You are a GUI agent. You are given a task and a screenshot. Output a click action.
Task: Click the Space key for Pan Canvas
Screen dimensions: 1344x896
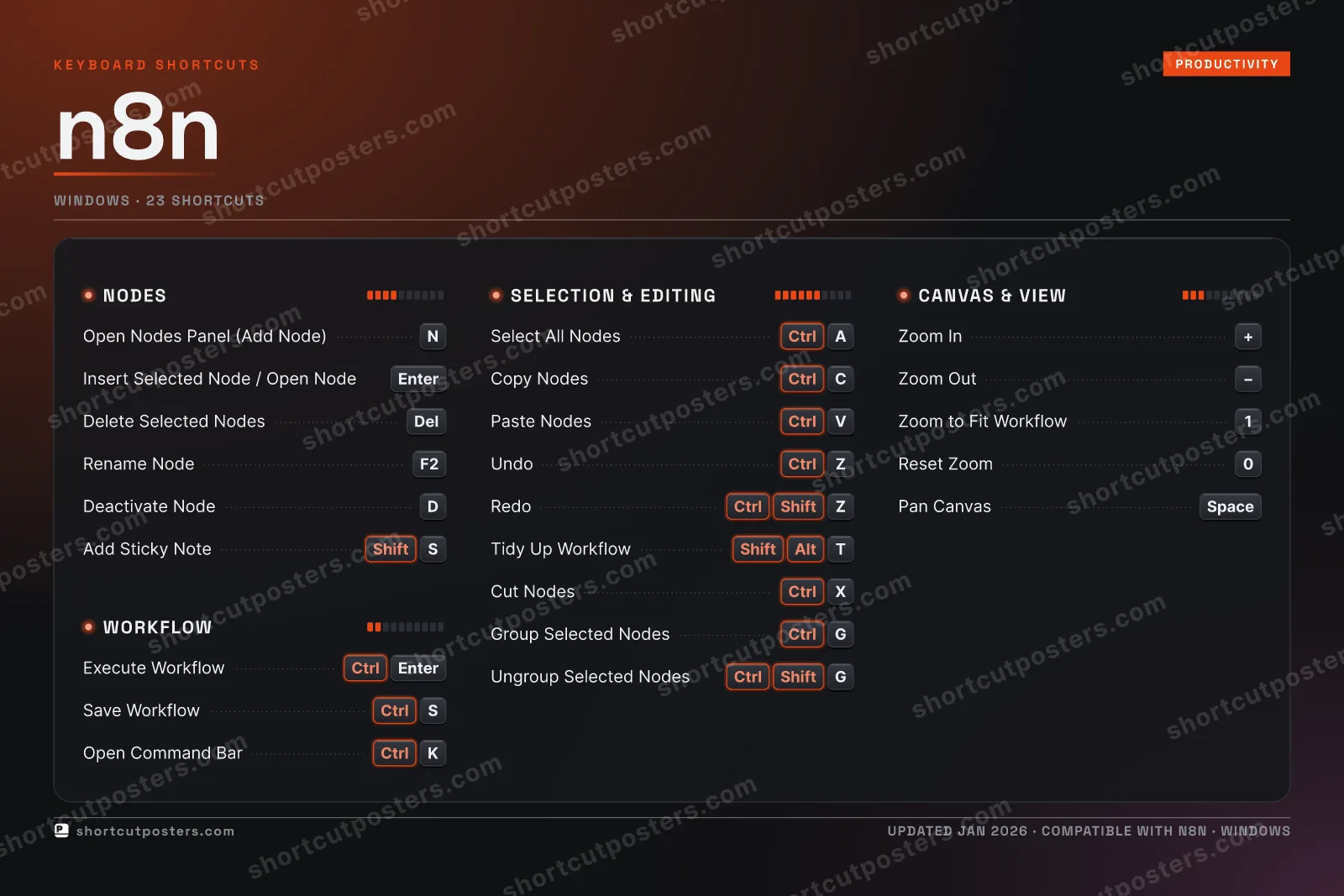coord(1231,506)
